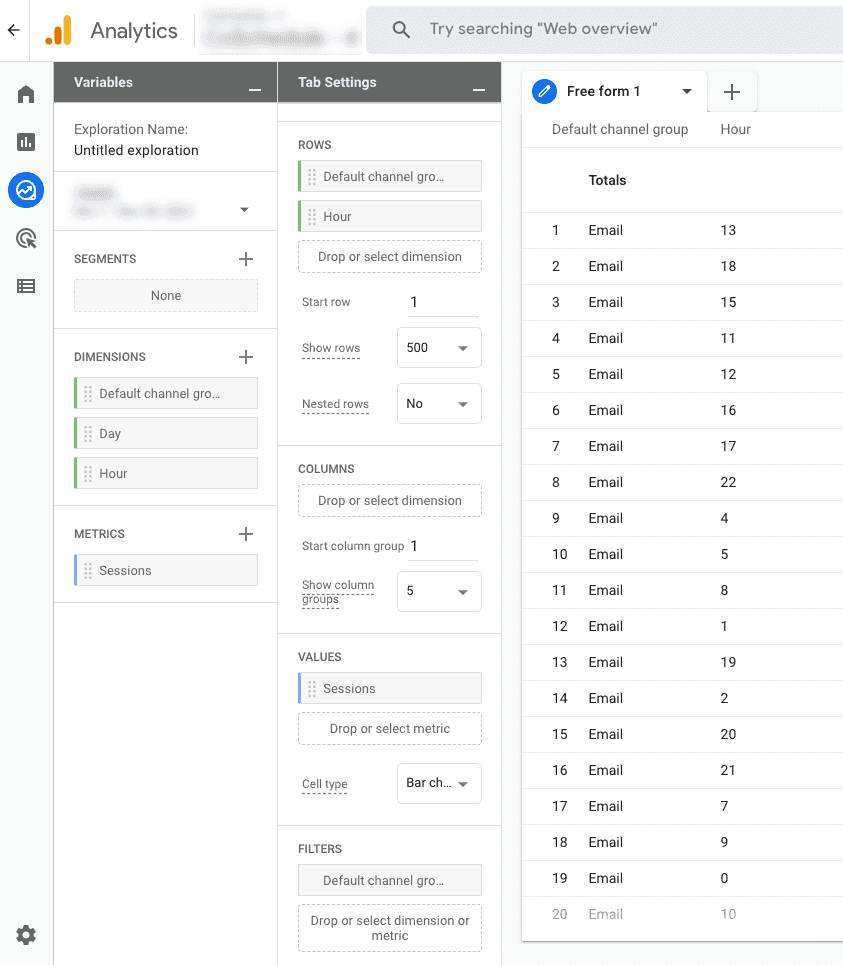The width and height of the screenshot is (843, 965).
Task: Add a new metric with the plus button
Action: (245, 533)
